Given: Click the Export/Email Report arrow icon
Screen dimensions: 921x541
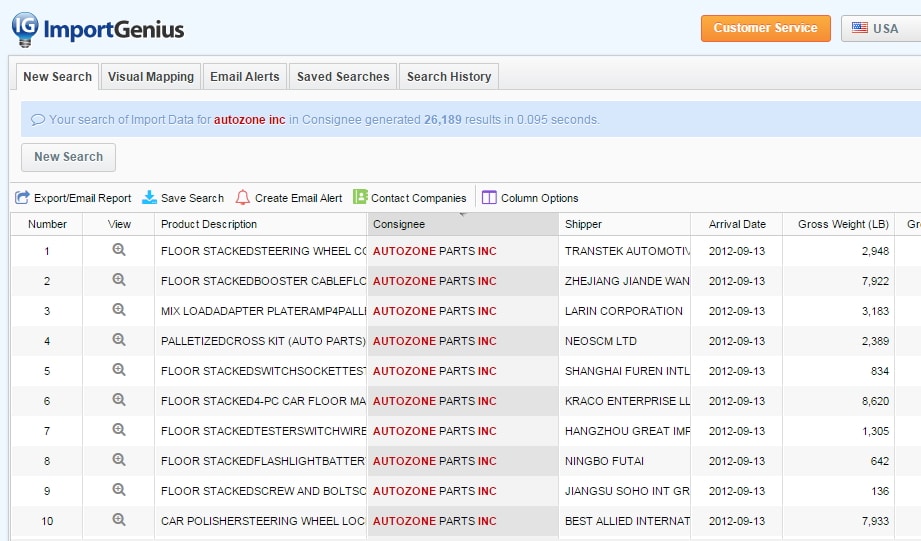Looking at the screenshot, I should [22, 197].
